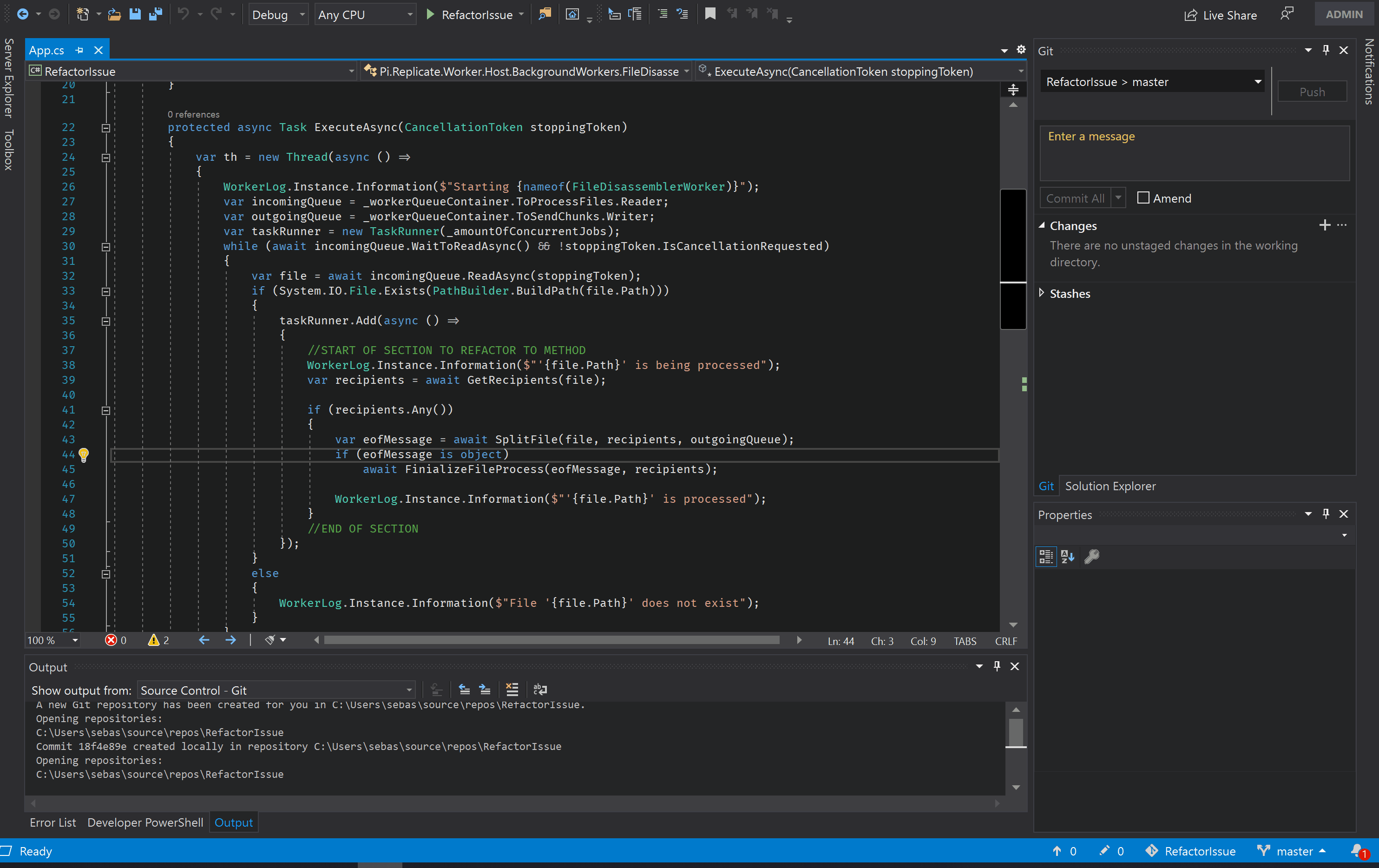Switch to the Error List tab
The width and height of the screenshot is (1379, 868).
(53, 822)
